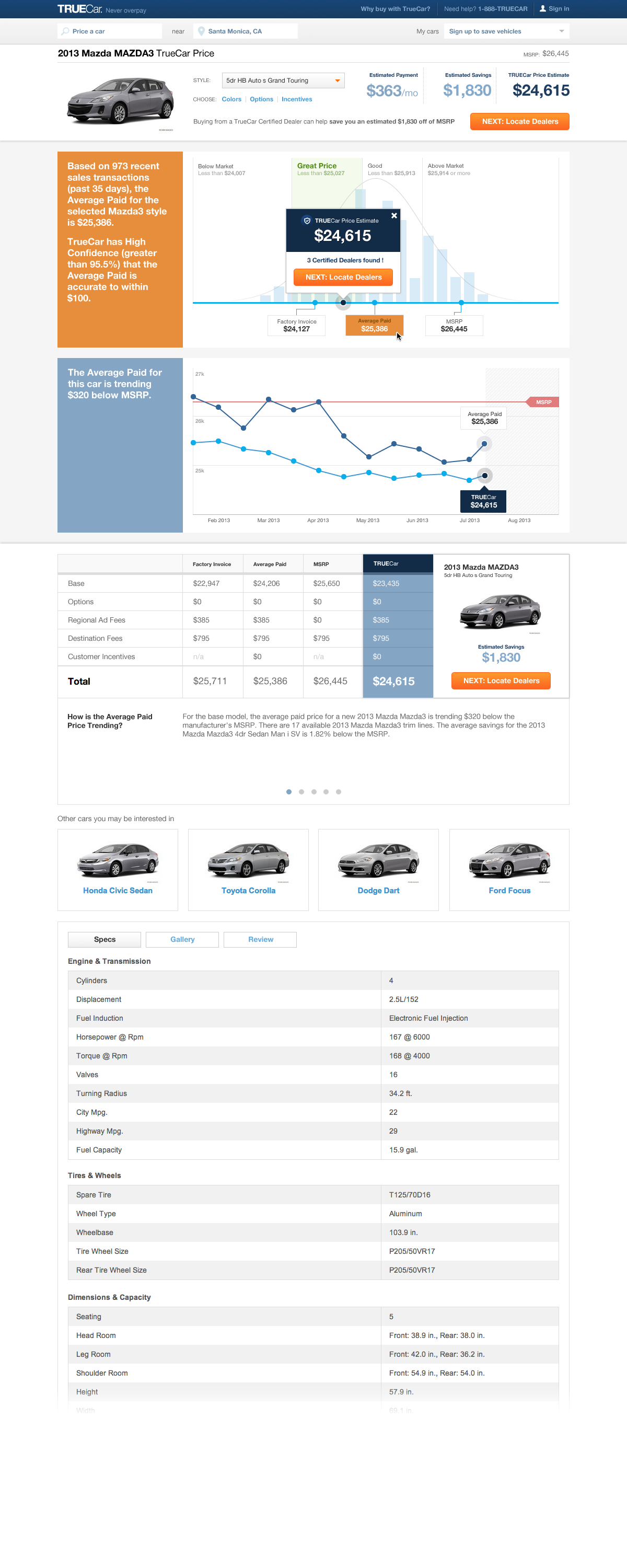Click the location pin icon by Santa Monica
The height and width of the screenshot is (1568, 627).
tap(202, 31)
